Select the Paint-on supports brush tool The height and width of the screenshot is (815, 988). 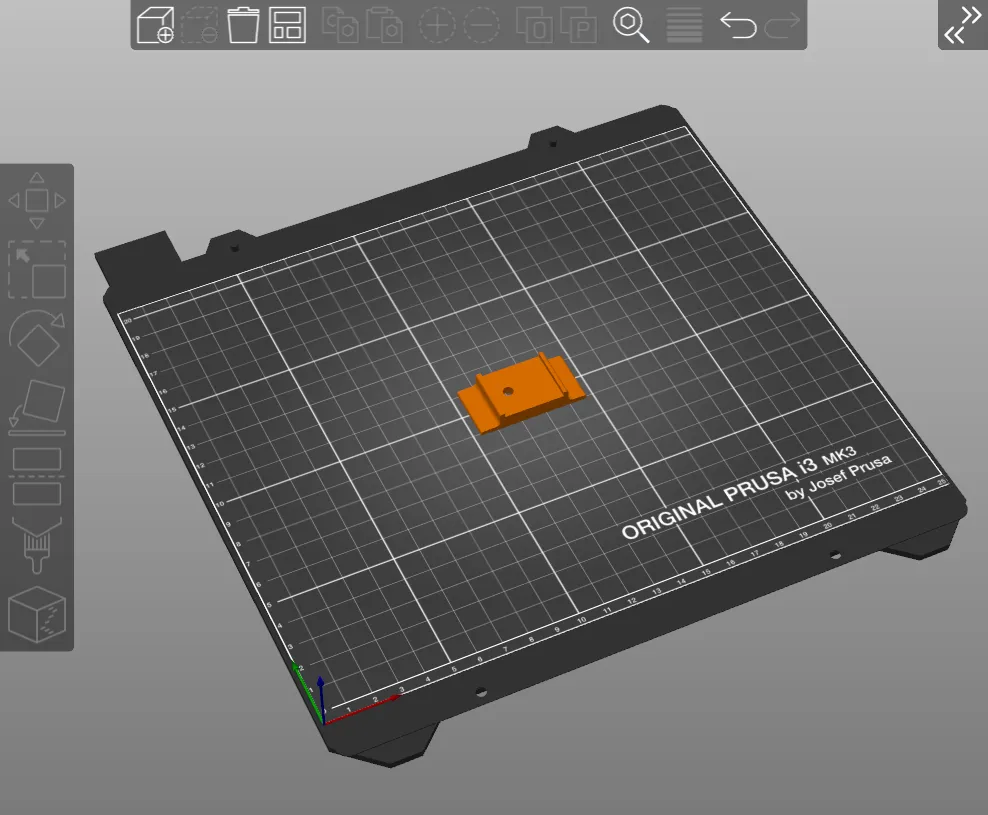pyautogui.click(x=37, y=545)
